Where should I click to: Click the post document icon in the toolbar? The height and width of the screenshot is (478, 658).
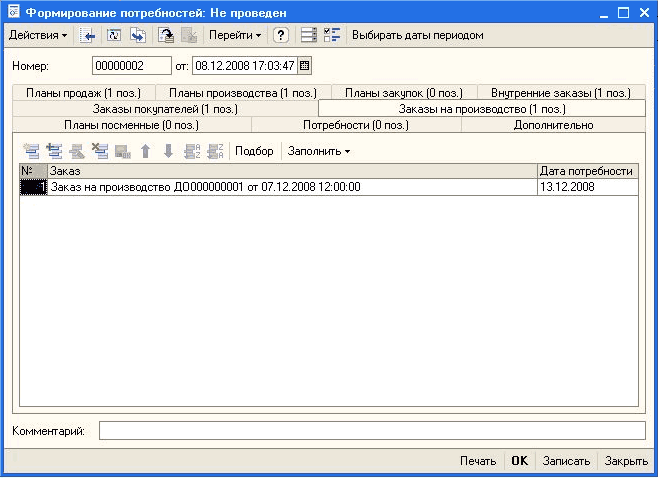[166, 35]
